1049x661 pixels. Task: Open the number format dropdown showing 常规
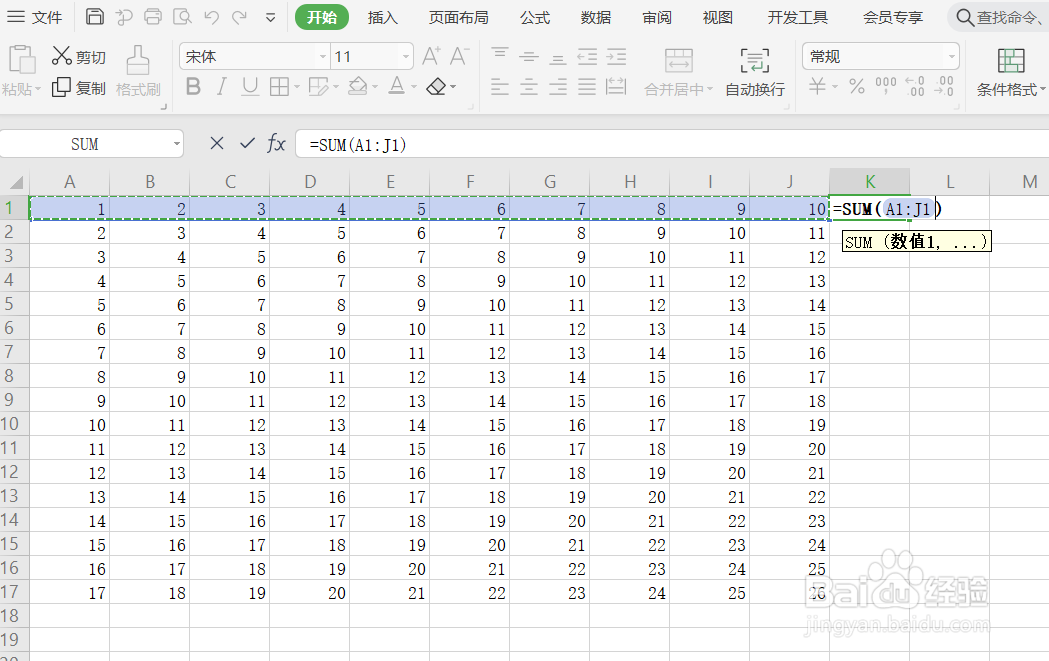click(x=951, y=56)
